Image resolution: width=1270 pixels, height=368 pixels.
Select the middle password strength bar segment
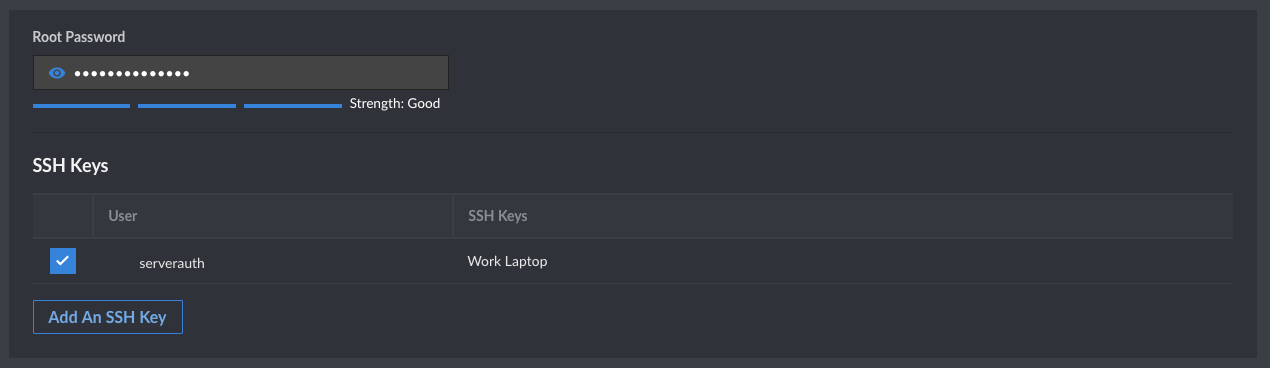point(187,105)
